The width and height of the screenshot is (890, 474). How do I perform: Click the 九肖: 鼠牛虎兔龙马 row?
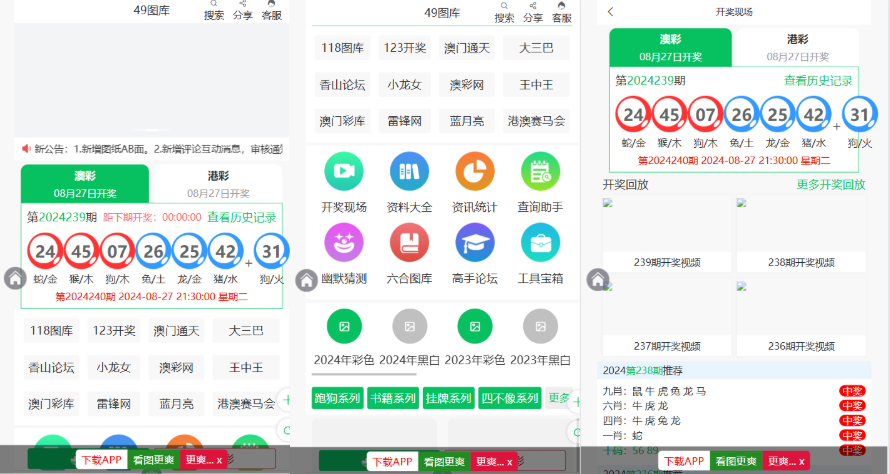(x=733, y=391)
